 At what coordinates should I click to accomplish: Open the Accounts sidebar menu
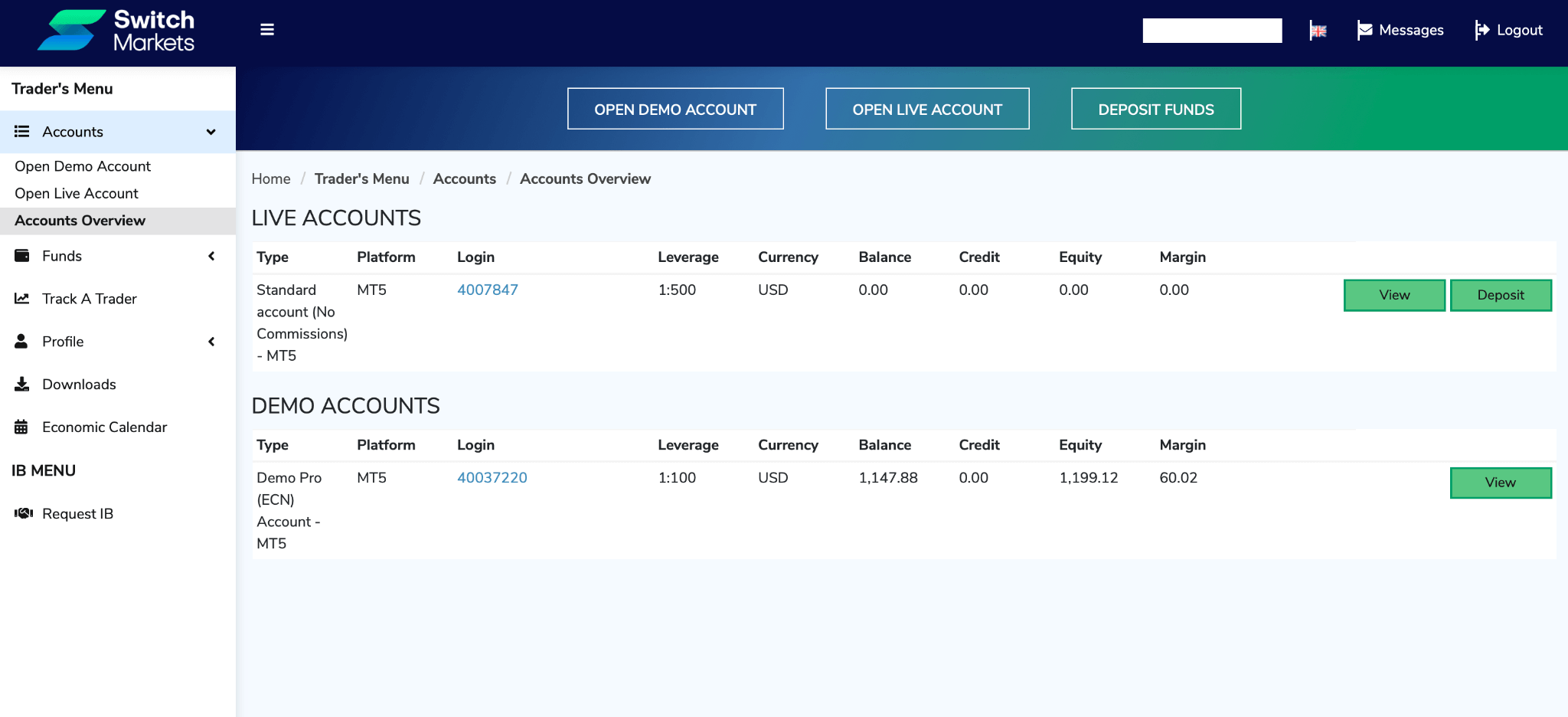(118, 132)
